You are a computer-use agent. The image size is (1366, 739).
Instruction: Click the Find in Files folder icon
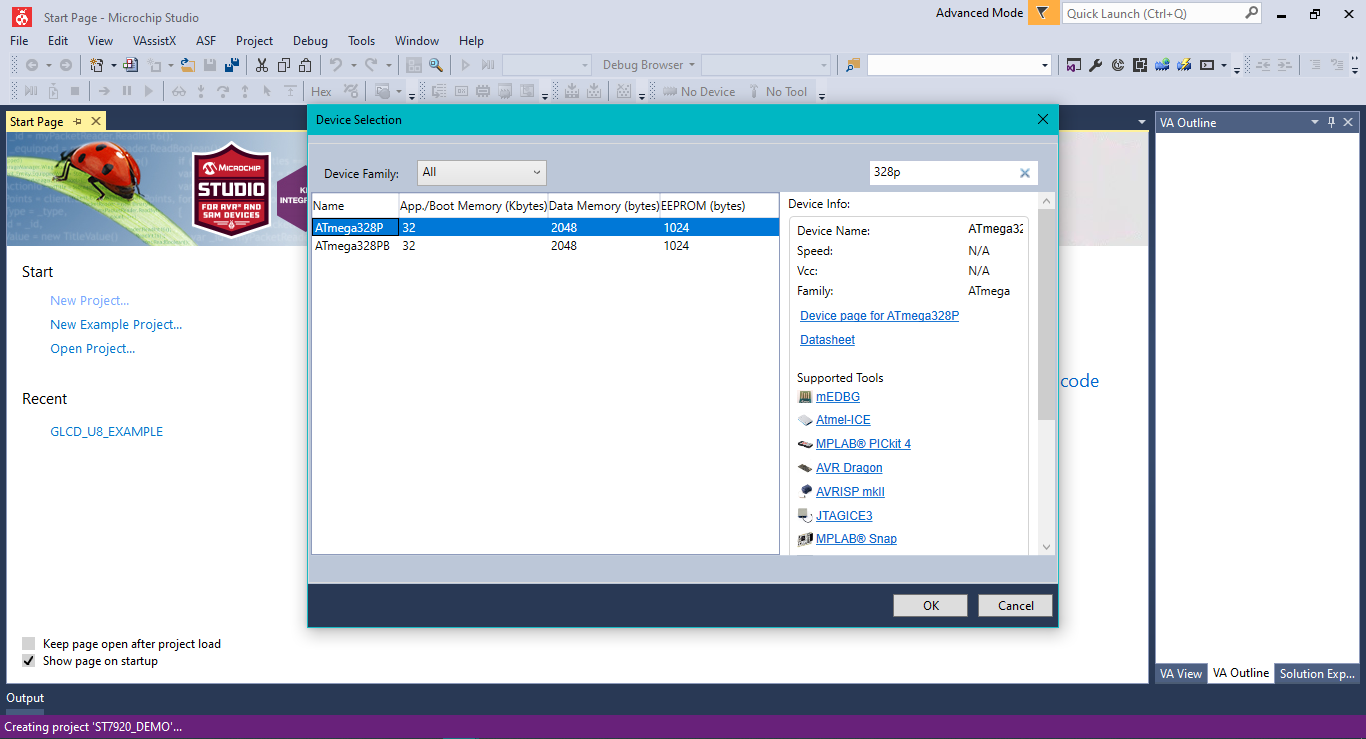pos(853,65)
